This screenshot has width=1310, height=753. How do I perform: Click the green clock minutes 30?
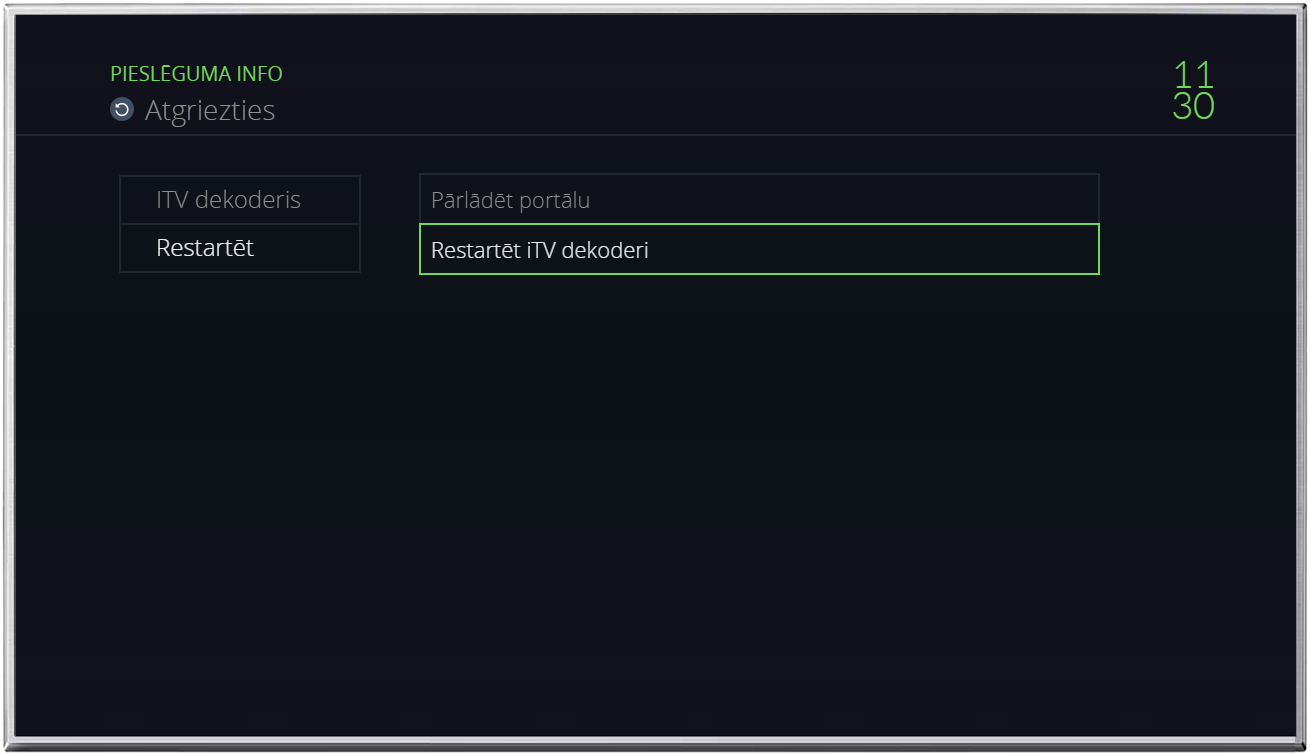1193,107
